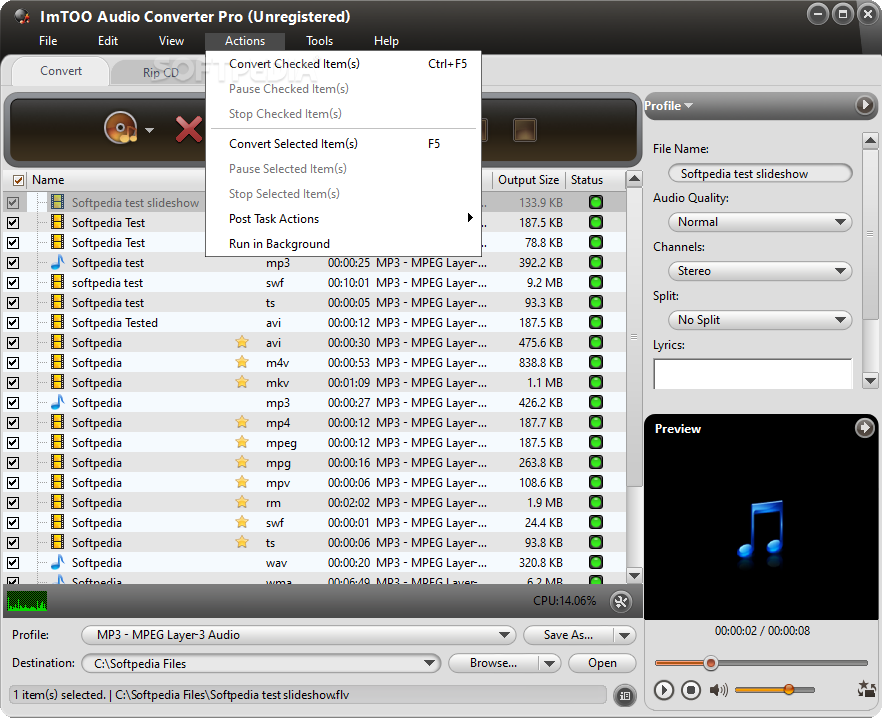Click the star icon on Softpedia mkv row
This screenshot has width=882, height=718.
[x=242, y=382]
